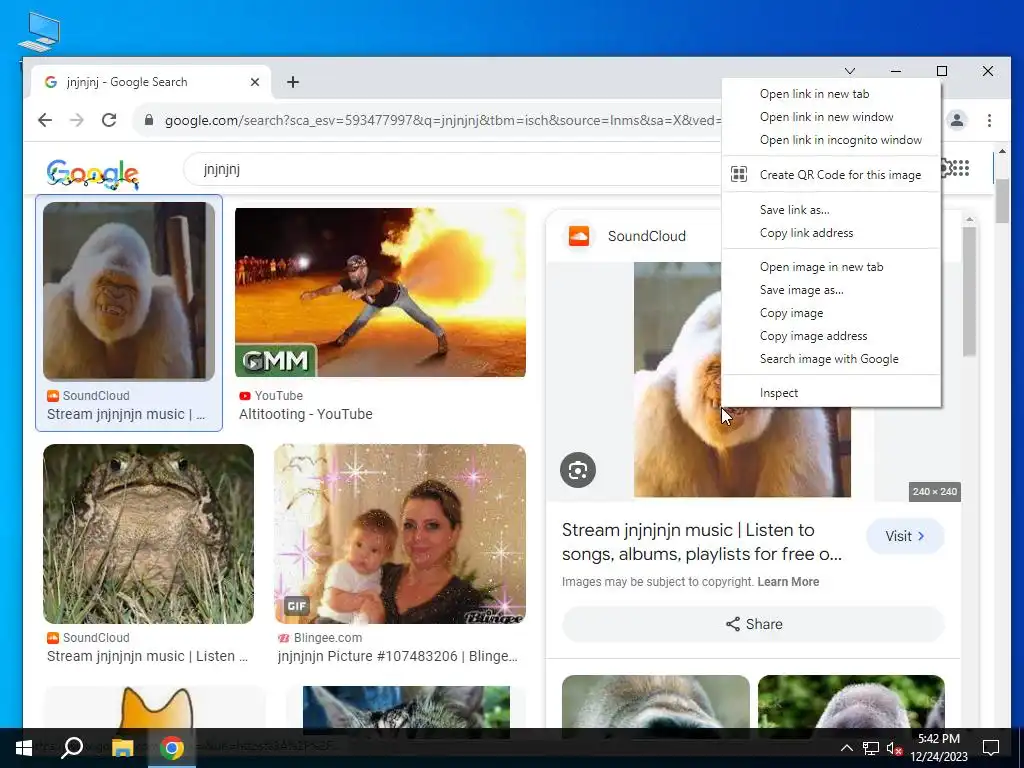Click the page vertical scrollbar thumb
Image resolution: width=1024 pixels, height=768 pixels.
tap(1002, 200)
